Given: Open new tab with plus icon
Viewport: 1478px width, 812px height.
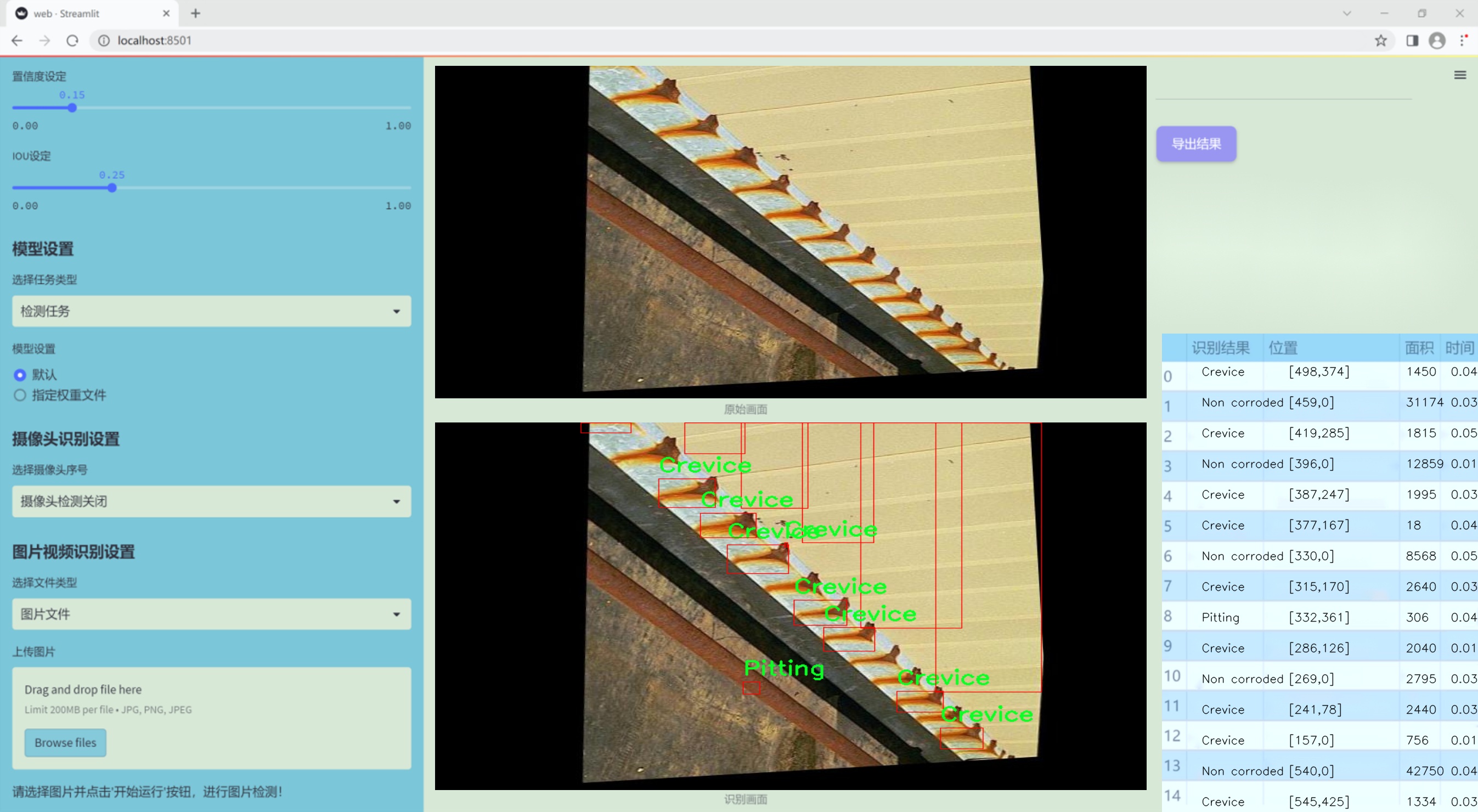Looking at the screenshot, I should point(196,13).
